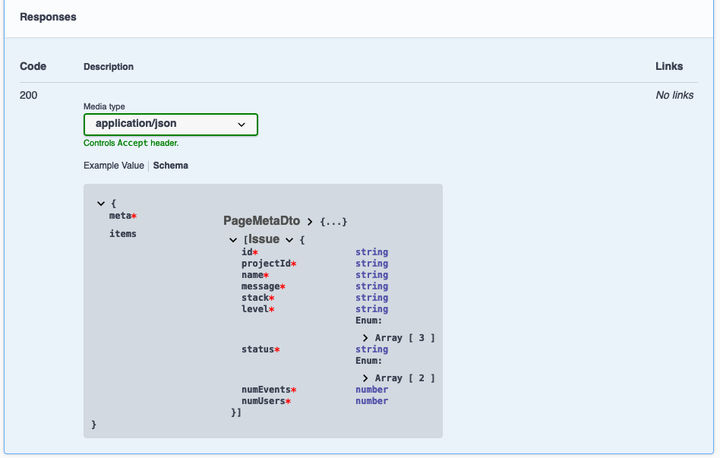
Task: Switch to the Example Value tab
Action: click(x=114, y=165)
